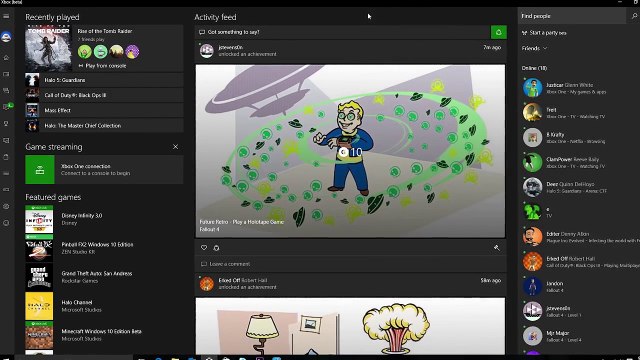Open Rise of the Tomb Raider title

[x=104, y=31]
